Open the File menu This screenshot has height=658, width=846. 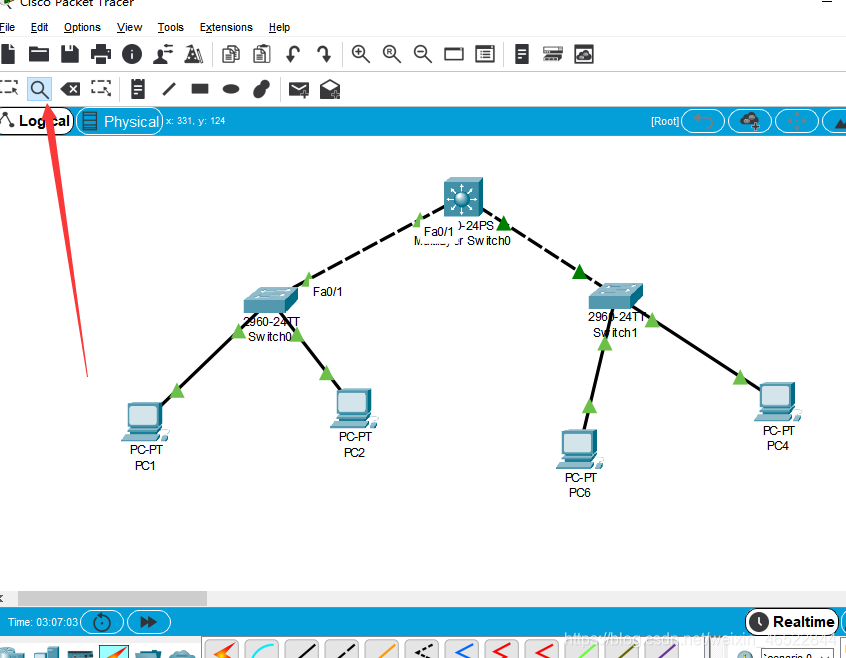pyautogui.click(x=7, y=27)
